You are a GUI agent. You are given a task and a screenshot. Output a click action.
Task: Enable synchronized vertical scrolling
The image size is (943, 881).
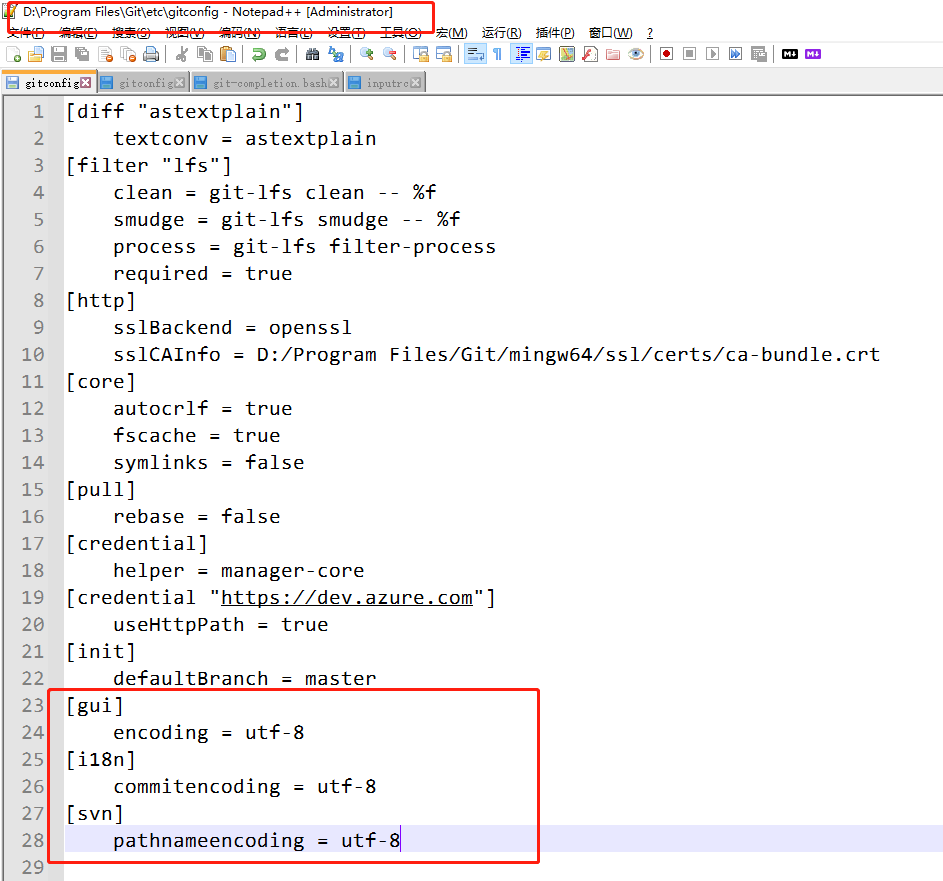click(419, 53)
